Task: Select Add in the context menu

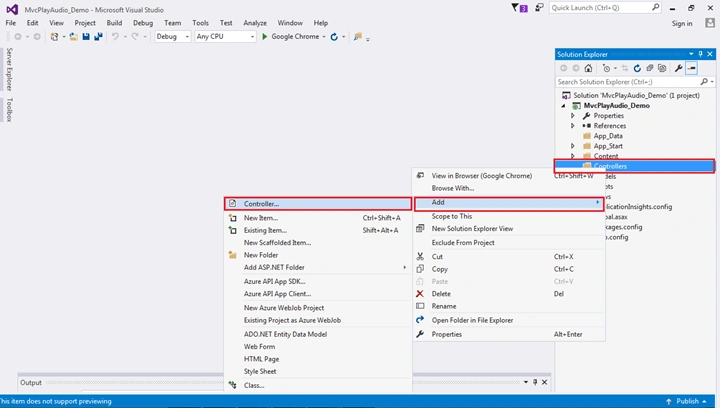Action: click(x=509, y=202)
